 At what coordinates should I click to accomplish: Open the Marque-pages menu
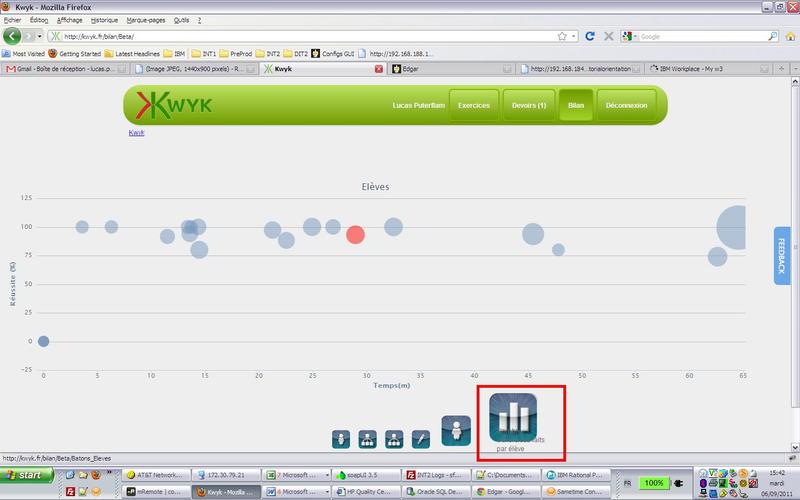[146, 20]
